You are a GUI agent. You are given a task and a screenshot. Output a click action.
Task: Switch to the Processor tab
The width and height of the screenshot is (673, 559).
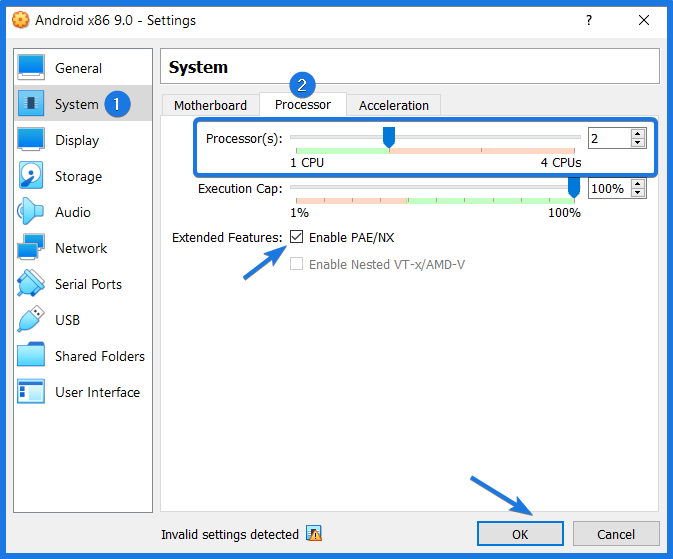pos(303,104)
